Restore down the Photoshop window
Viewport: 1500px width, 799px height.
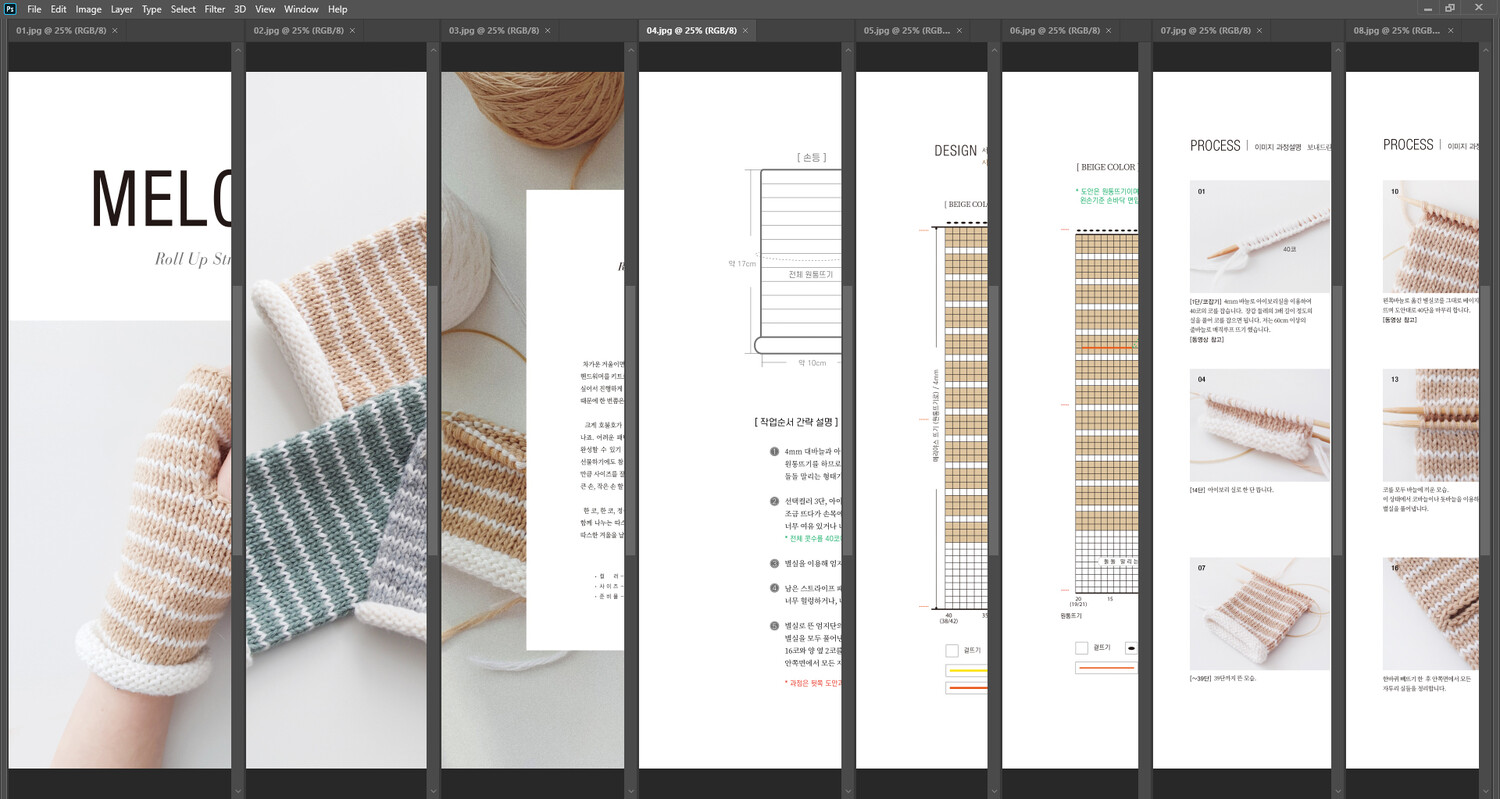tap(1450, 8)
